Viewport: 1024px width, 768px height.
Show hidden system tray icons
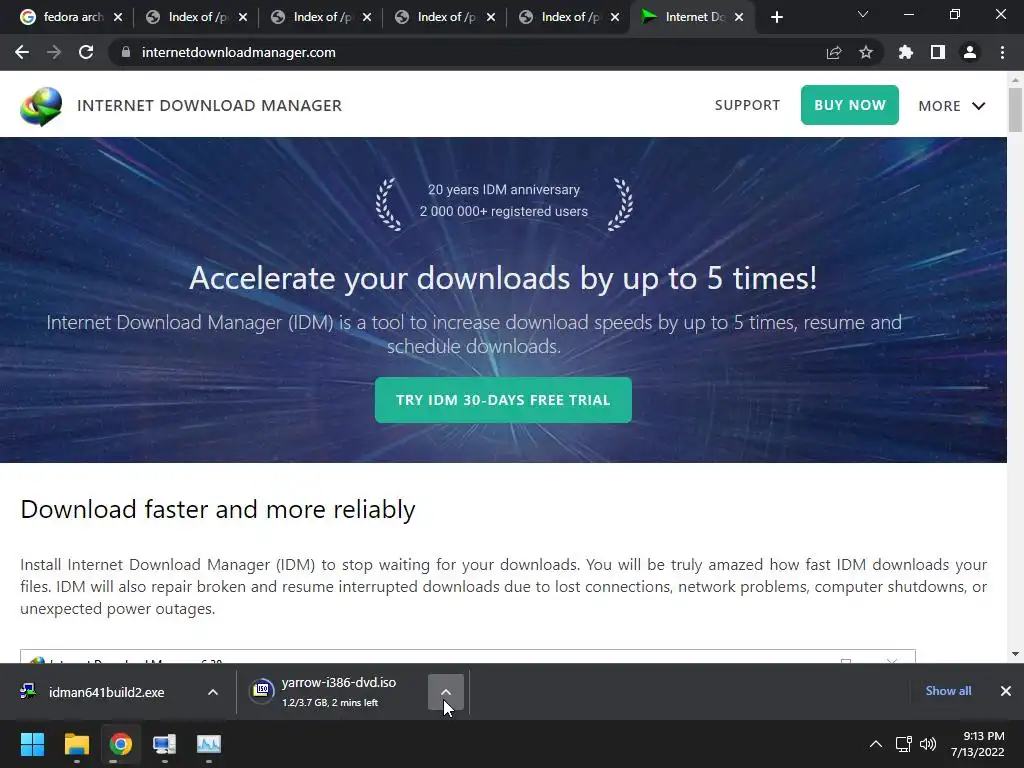point(876,744)
